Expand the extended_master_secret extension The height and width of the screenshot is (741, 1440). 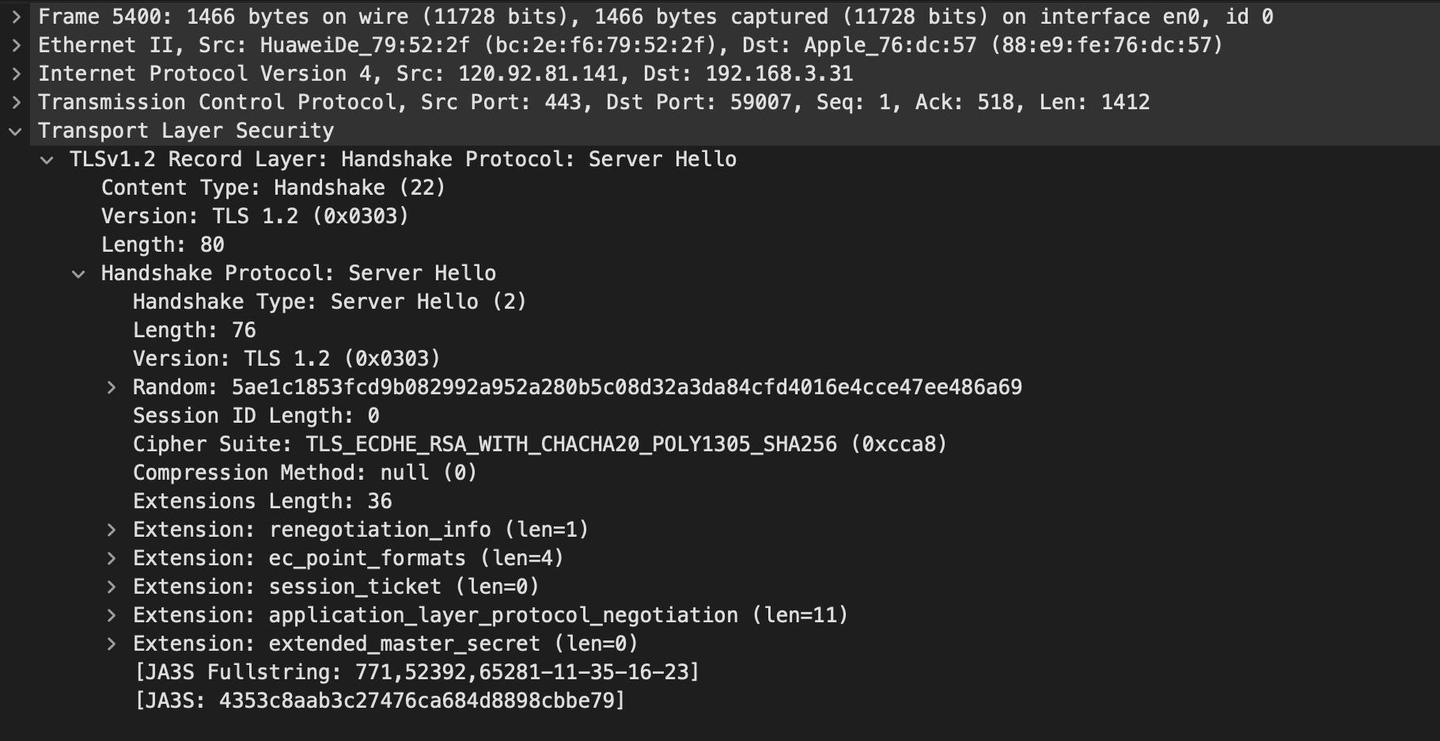click(111, 644)
